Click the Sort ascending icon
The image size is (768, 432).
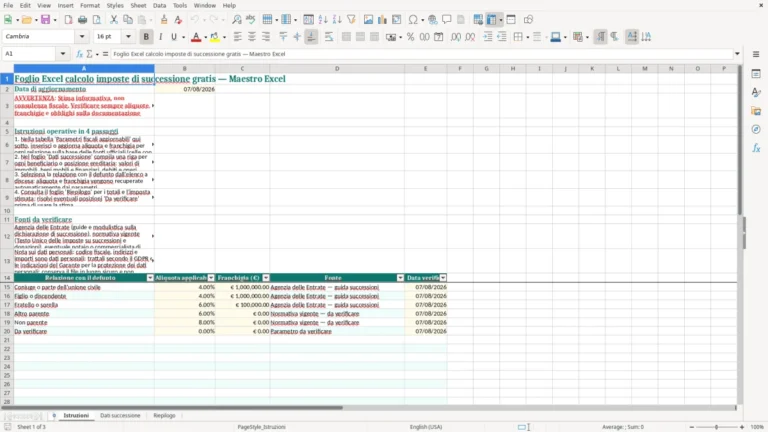click(x=323, y=20)
